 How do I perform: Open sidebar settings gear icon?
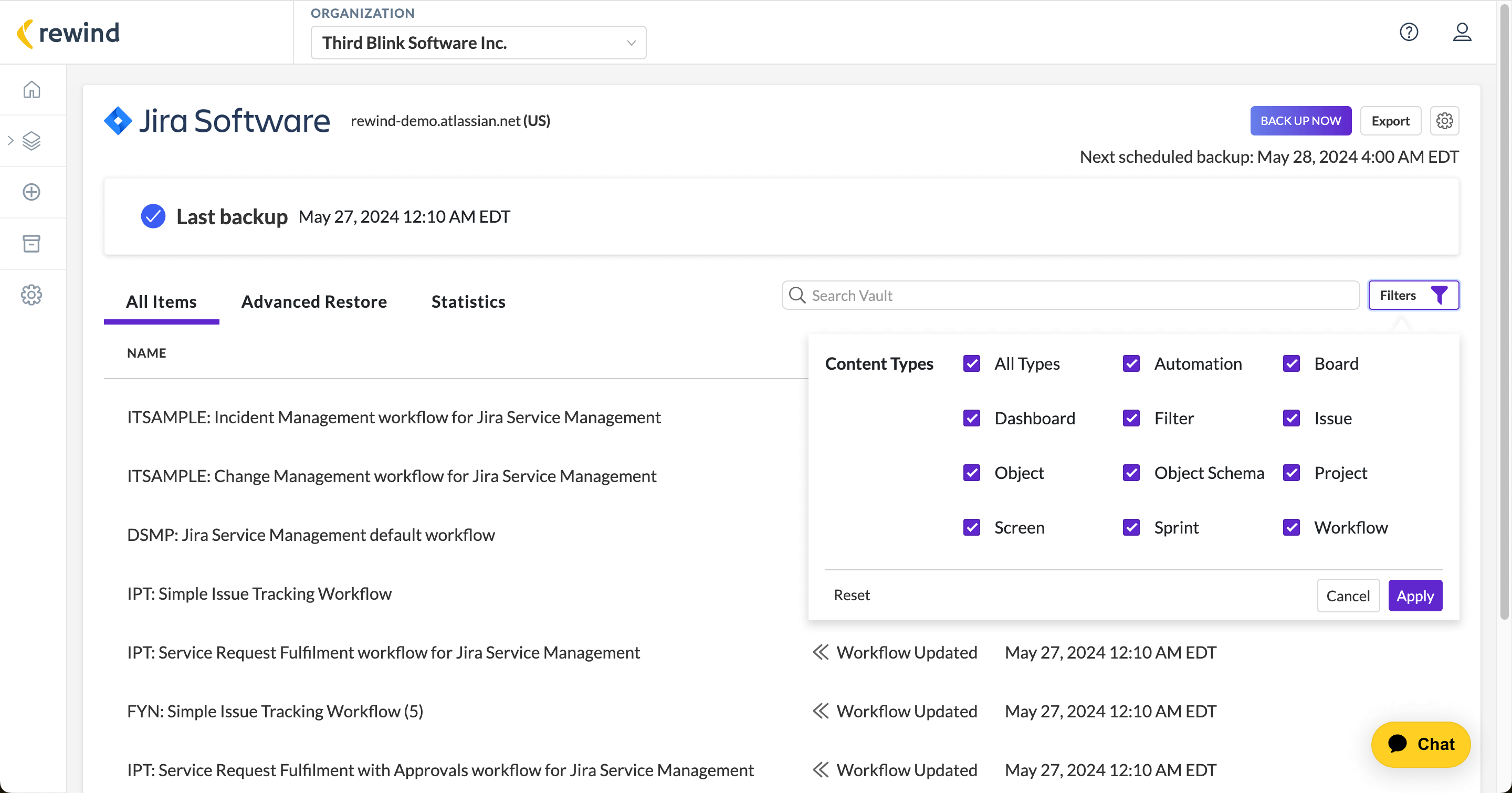tap(31, 295)
